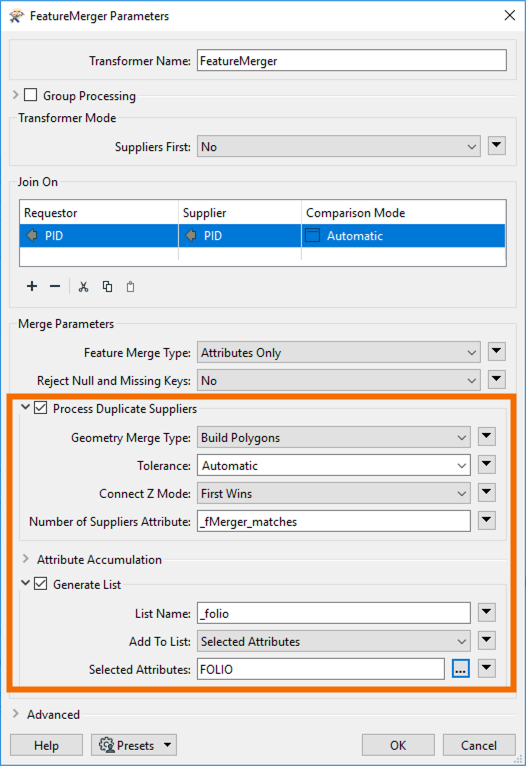Open Selected Attributes ellipsis picker
The image size is (526, 766).
pyautogui.click(x=461, y=669)
